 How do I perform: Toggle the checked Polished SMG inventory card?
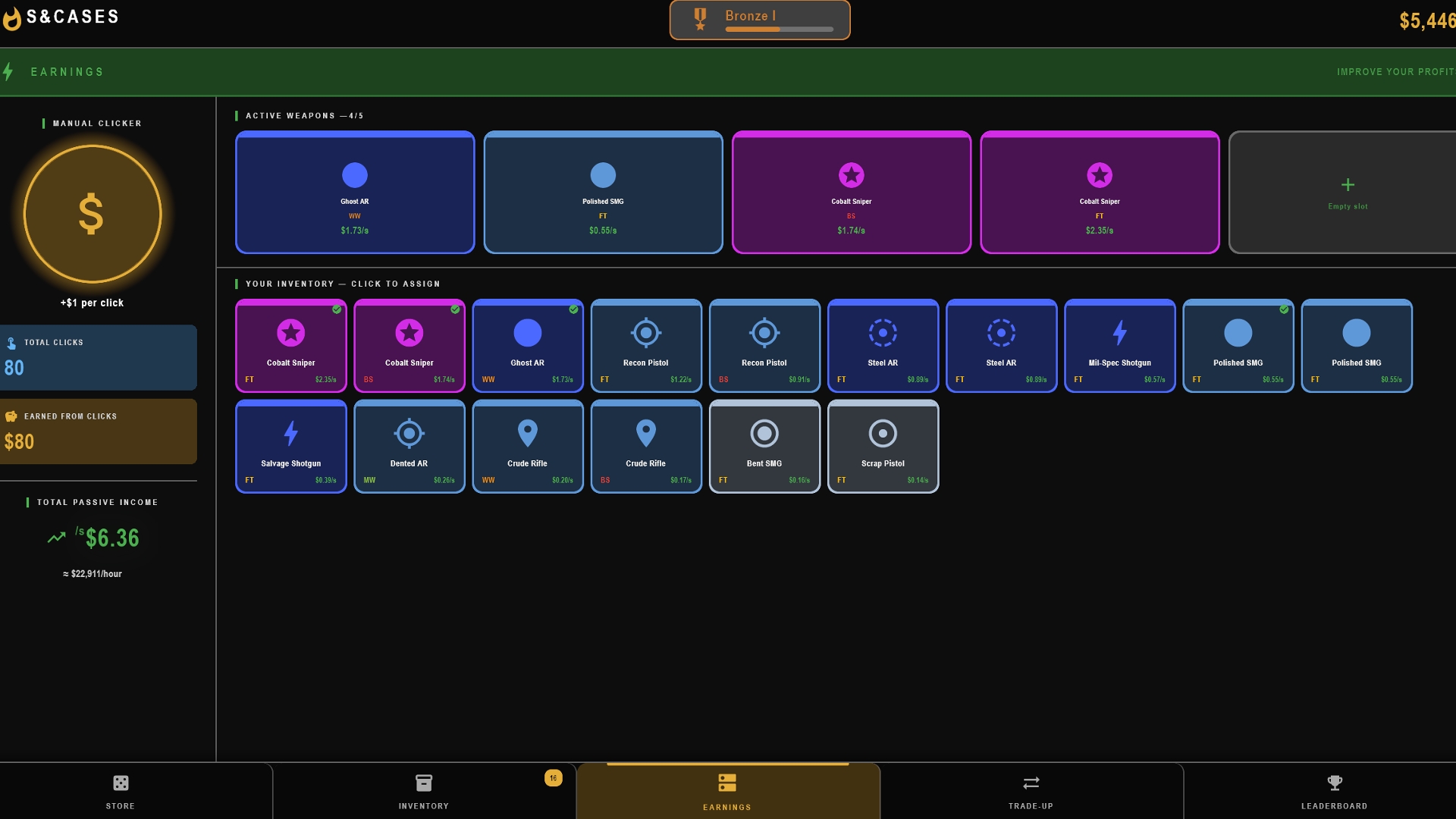(x=1238, y=346)
